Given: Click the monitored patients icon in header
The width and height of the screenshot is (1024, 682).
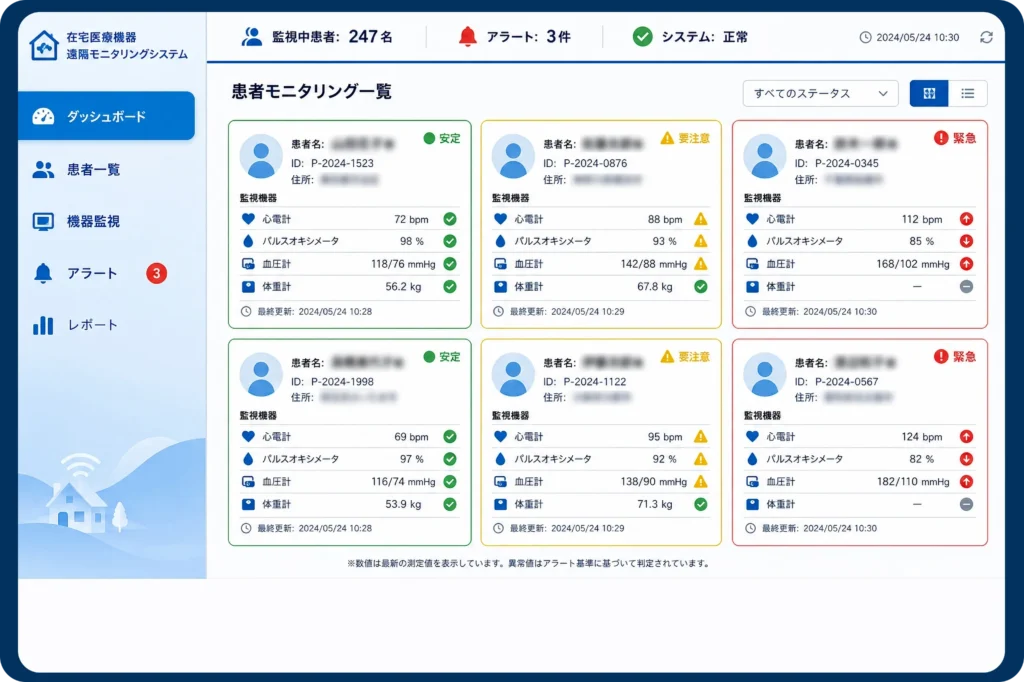Looking at the screenshot, I should pyautogui.click(x=251, y=37).
